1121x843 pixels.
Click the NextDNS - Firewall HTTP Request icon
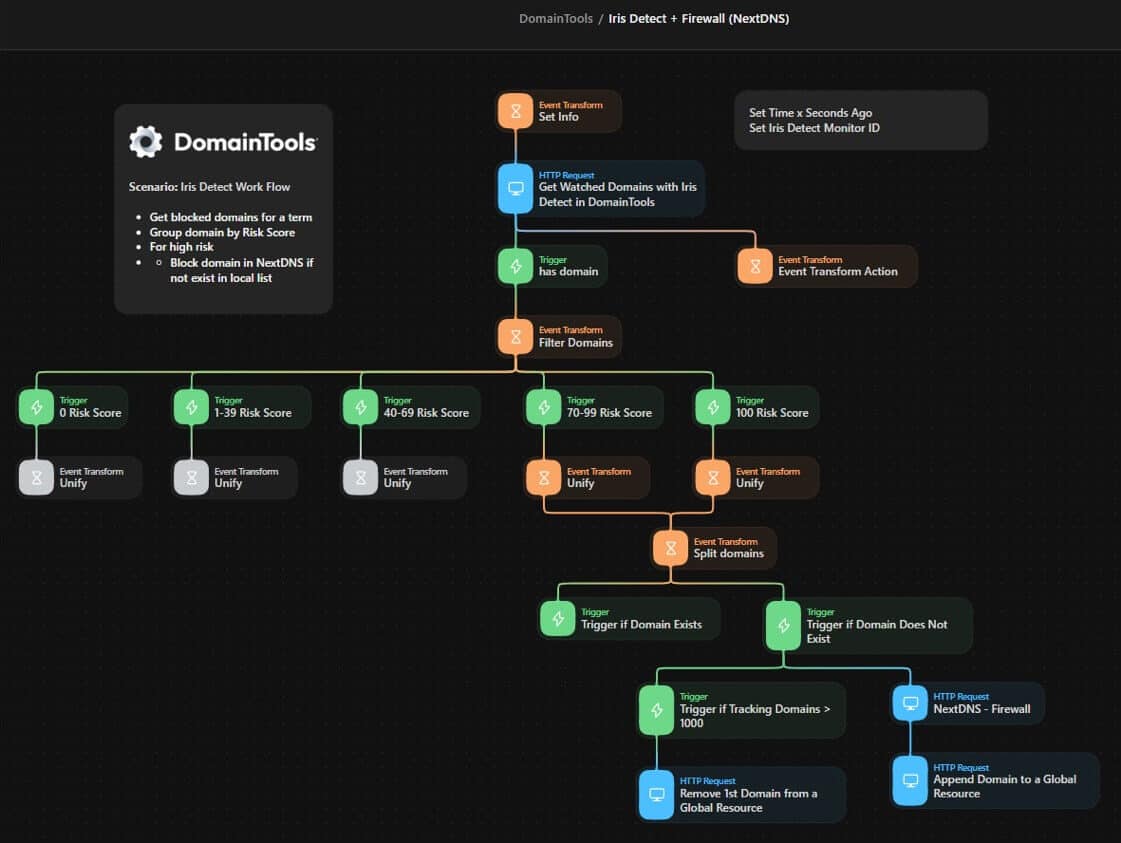pyautogui.click(x=910, y=703)
